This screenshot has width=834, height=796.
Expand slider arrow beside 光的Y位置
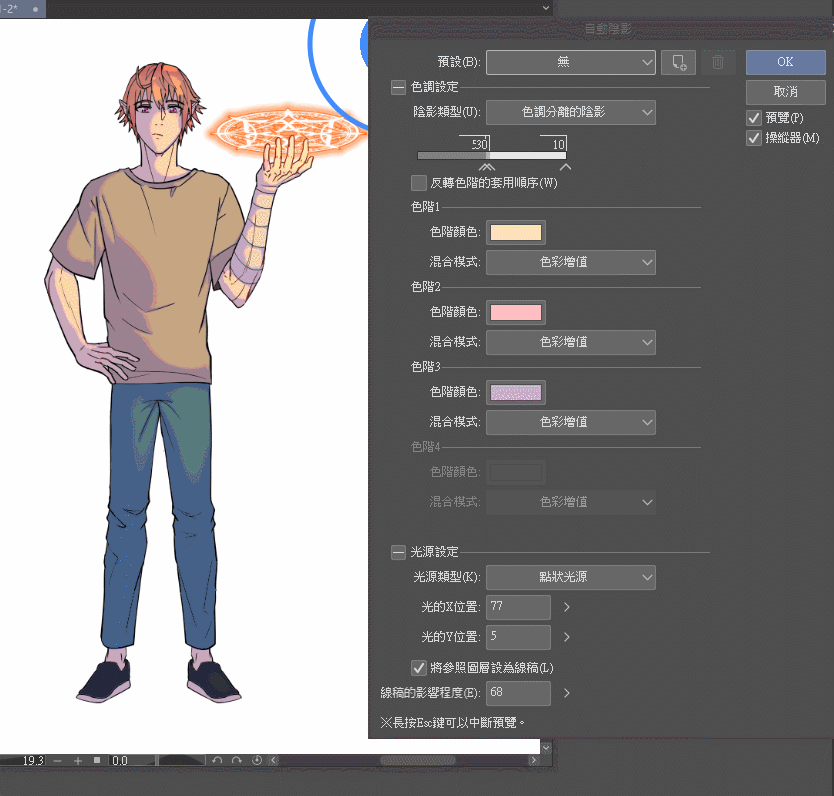(566, 637)
